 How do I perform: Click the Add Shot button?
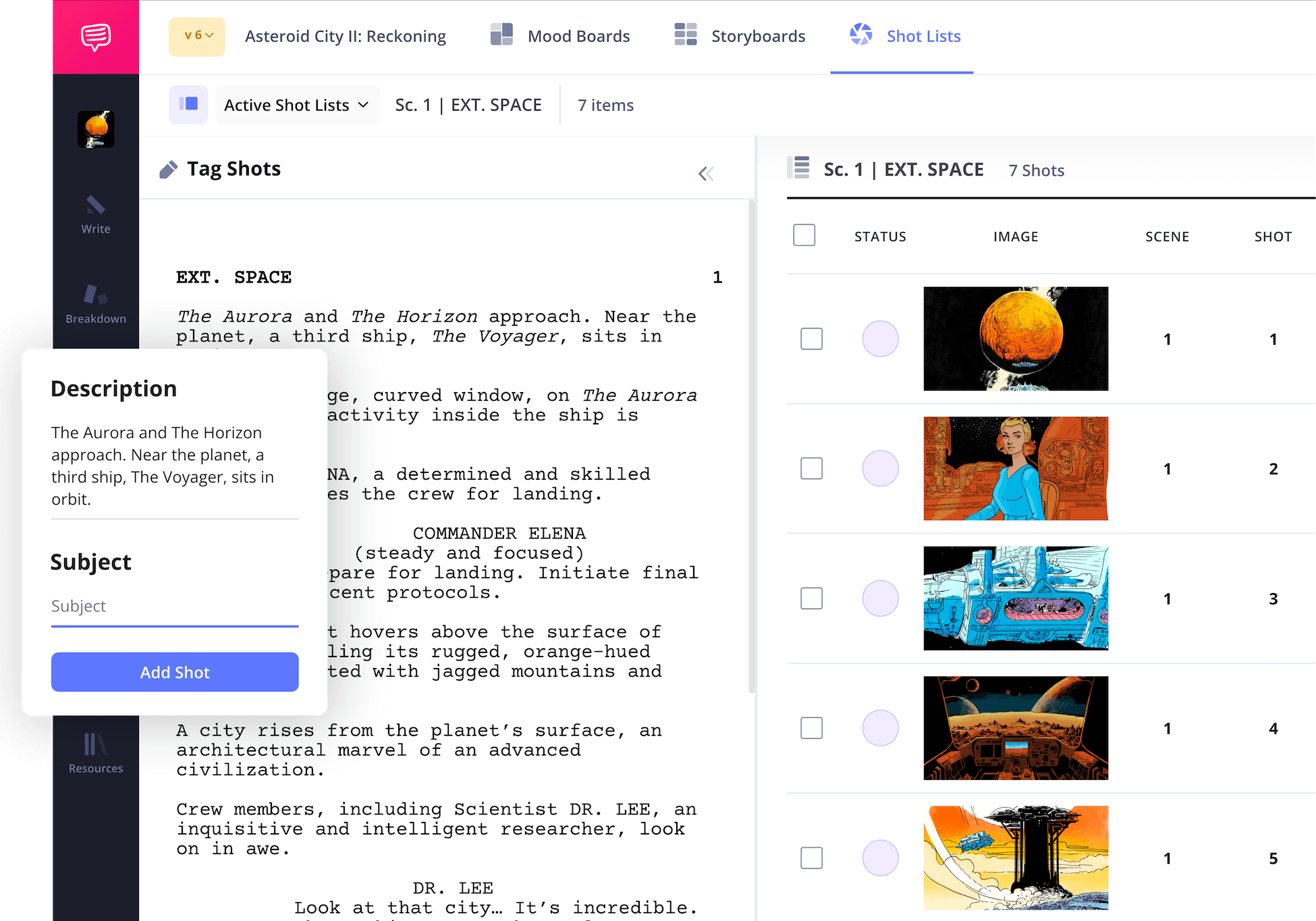tap(175, 672)
